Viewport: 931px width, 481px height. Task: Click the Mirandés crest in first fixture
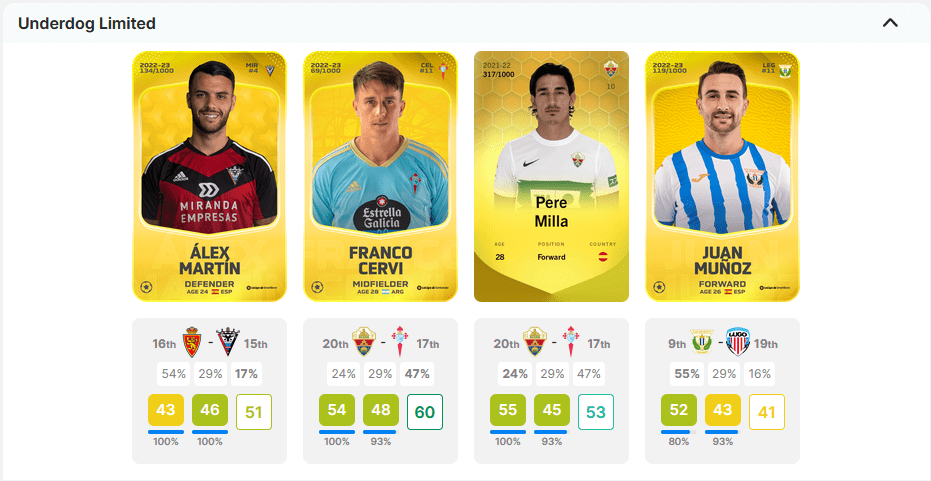[227, 342]
